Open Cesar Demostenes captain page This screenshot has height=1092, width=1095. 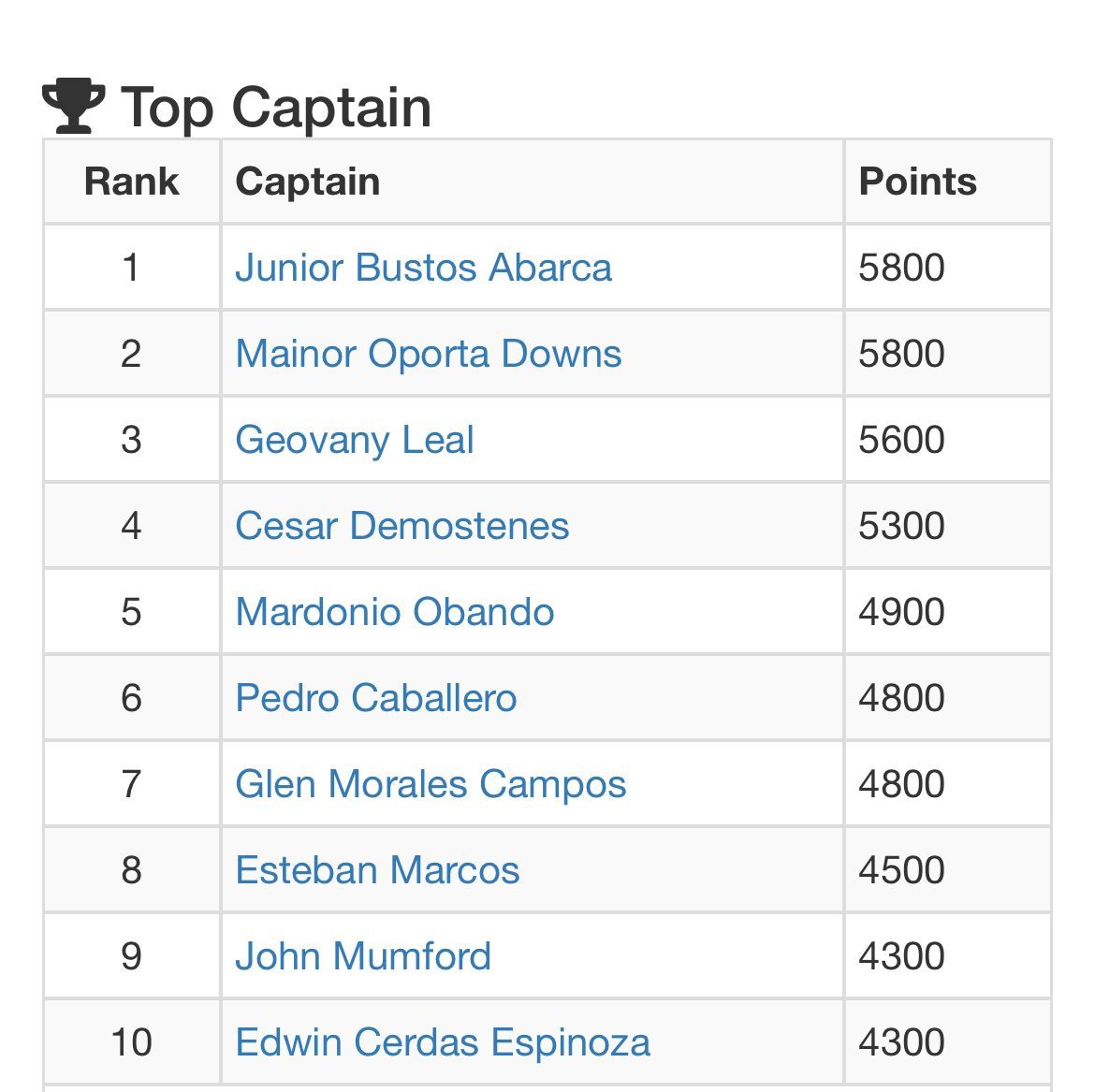click(x=401, y=526)
